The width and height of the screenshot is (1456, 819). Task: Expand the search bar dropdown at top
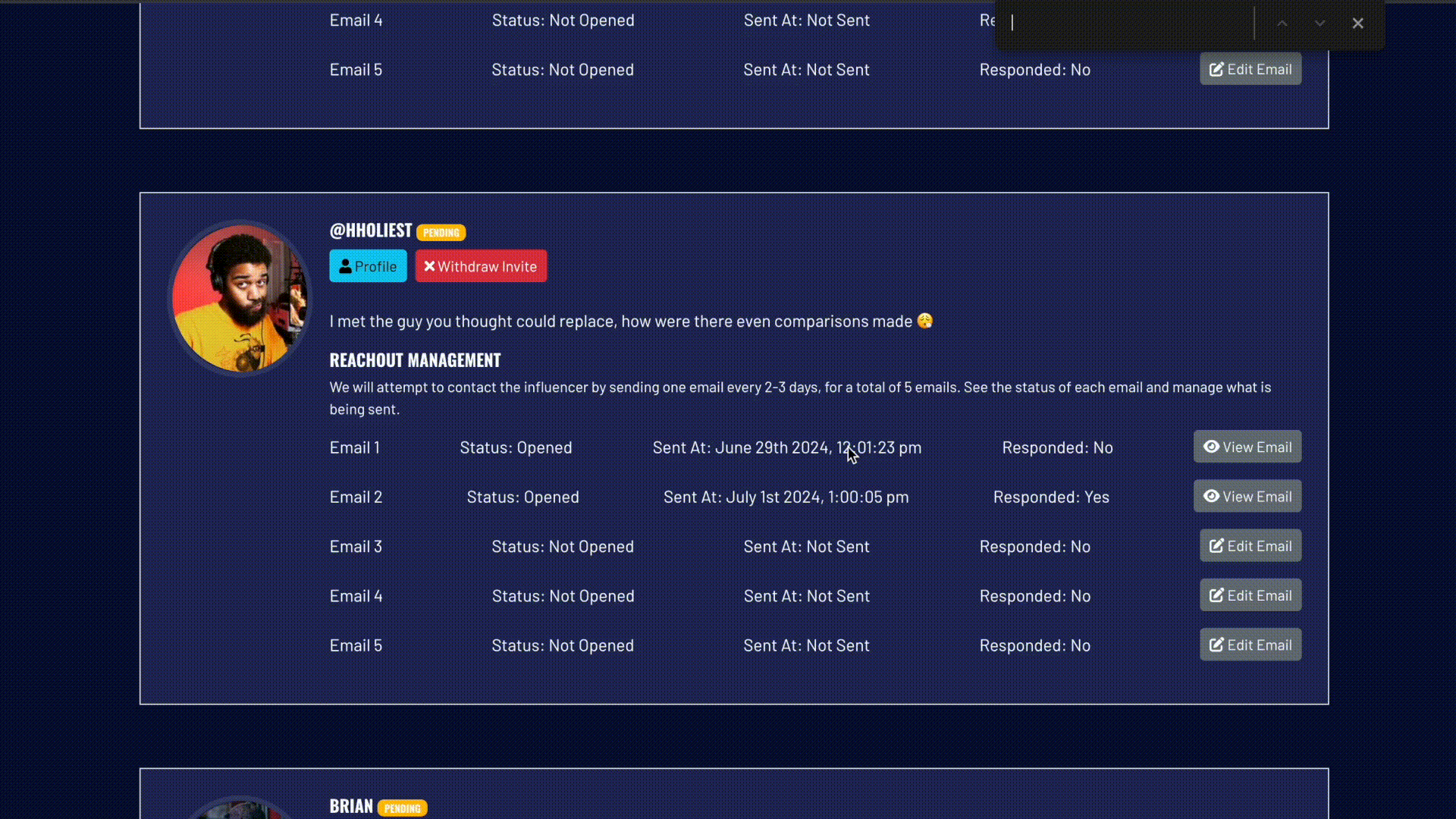point(1319,23)
